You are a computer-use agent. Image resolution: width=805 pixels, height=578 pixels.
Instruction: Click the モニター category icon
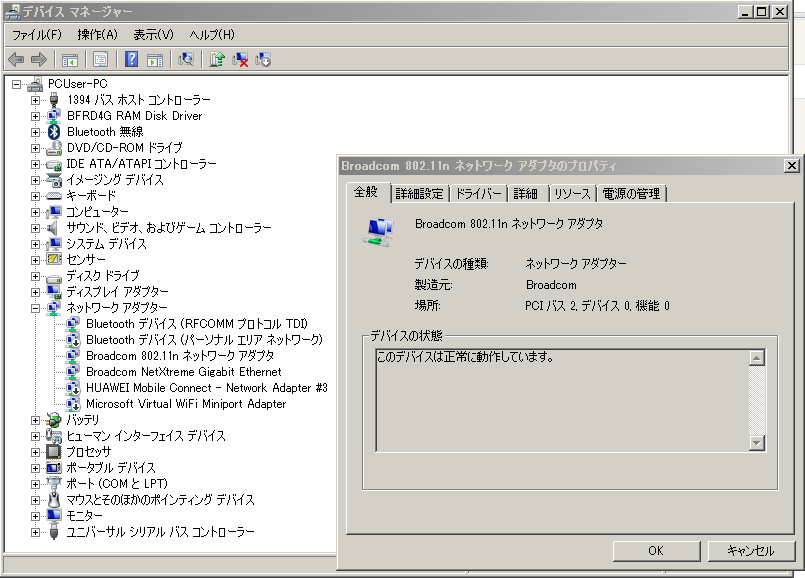pos(54,515)
